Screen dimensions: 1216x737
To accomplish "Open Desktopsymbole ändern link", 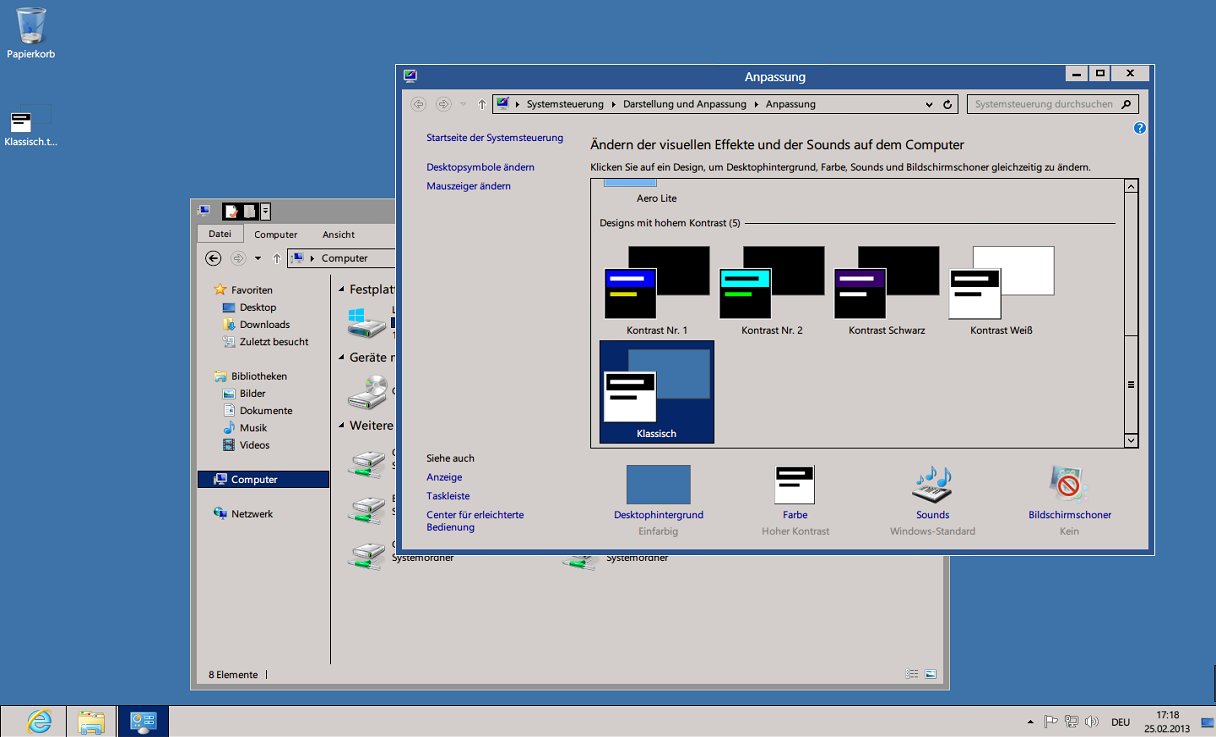I will (480, 167).
